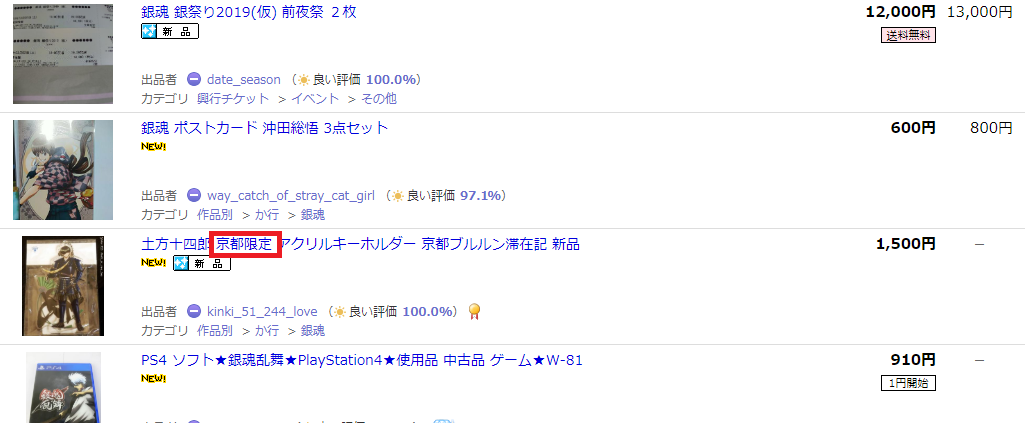Click the 新品 badge under the 銀祭り2019 listing
The width and height of the screenshot is (1025, 423).
click(x=170, y=31)
